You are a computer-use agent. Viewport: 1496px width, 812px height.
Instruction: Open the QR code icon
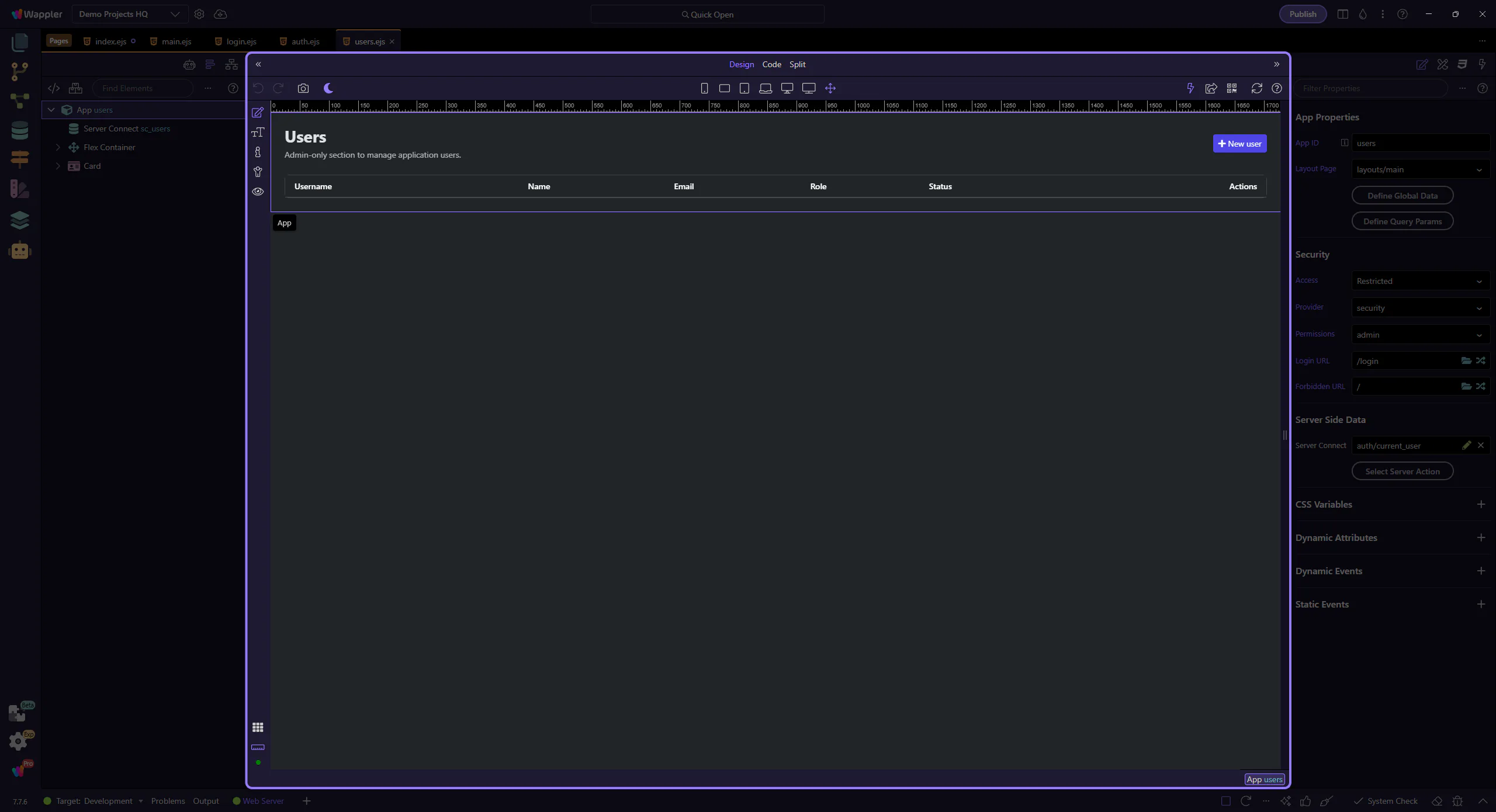pyautogui.click(x=1232, y=88)
